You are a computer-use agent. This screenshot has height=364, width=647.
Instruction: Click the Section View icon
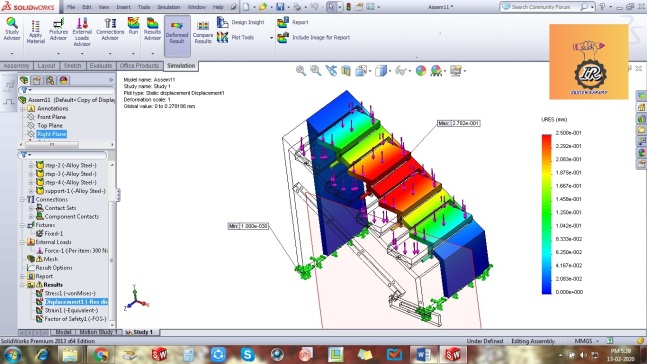tap(346, 71)
